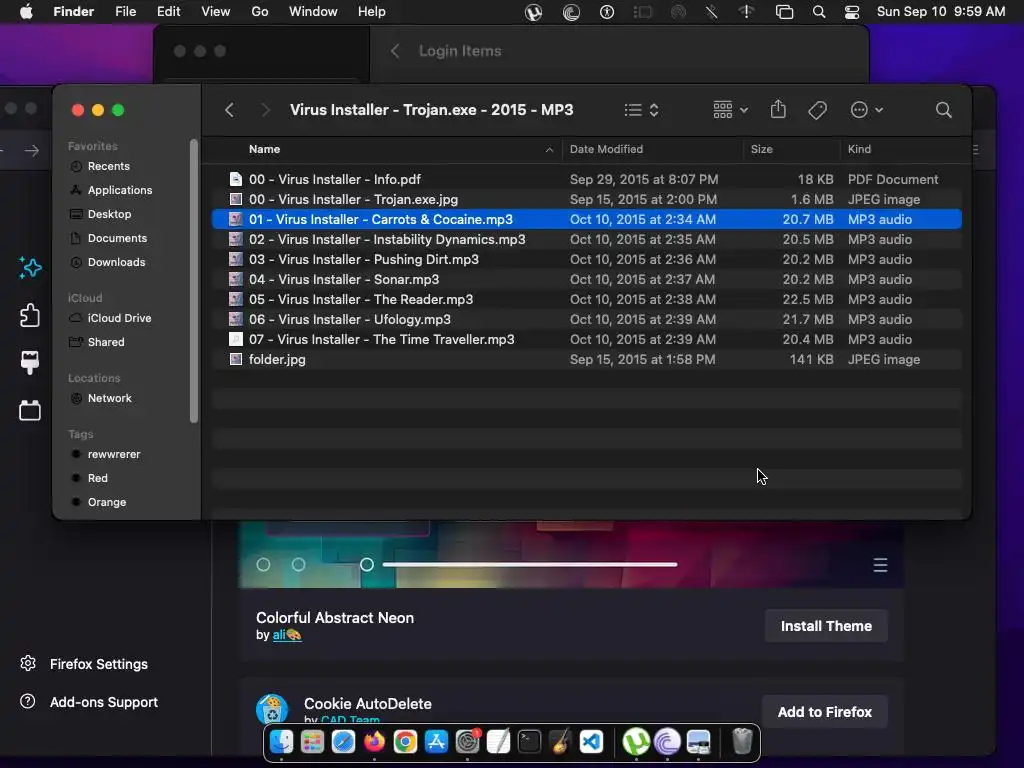The height and width of the screenshot is (768, 1024).
Task: Open Add-ons Support link
Action: coord(89,702)
